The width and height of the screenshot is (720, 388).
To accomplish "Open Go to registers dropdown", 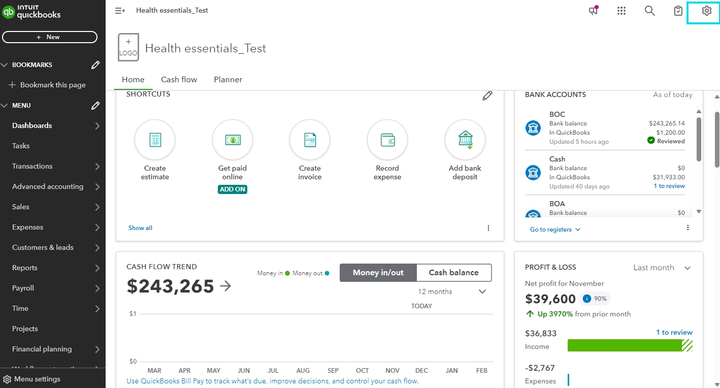I will click(555, 230).
